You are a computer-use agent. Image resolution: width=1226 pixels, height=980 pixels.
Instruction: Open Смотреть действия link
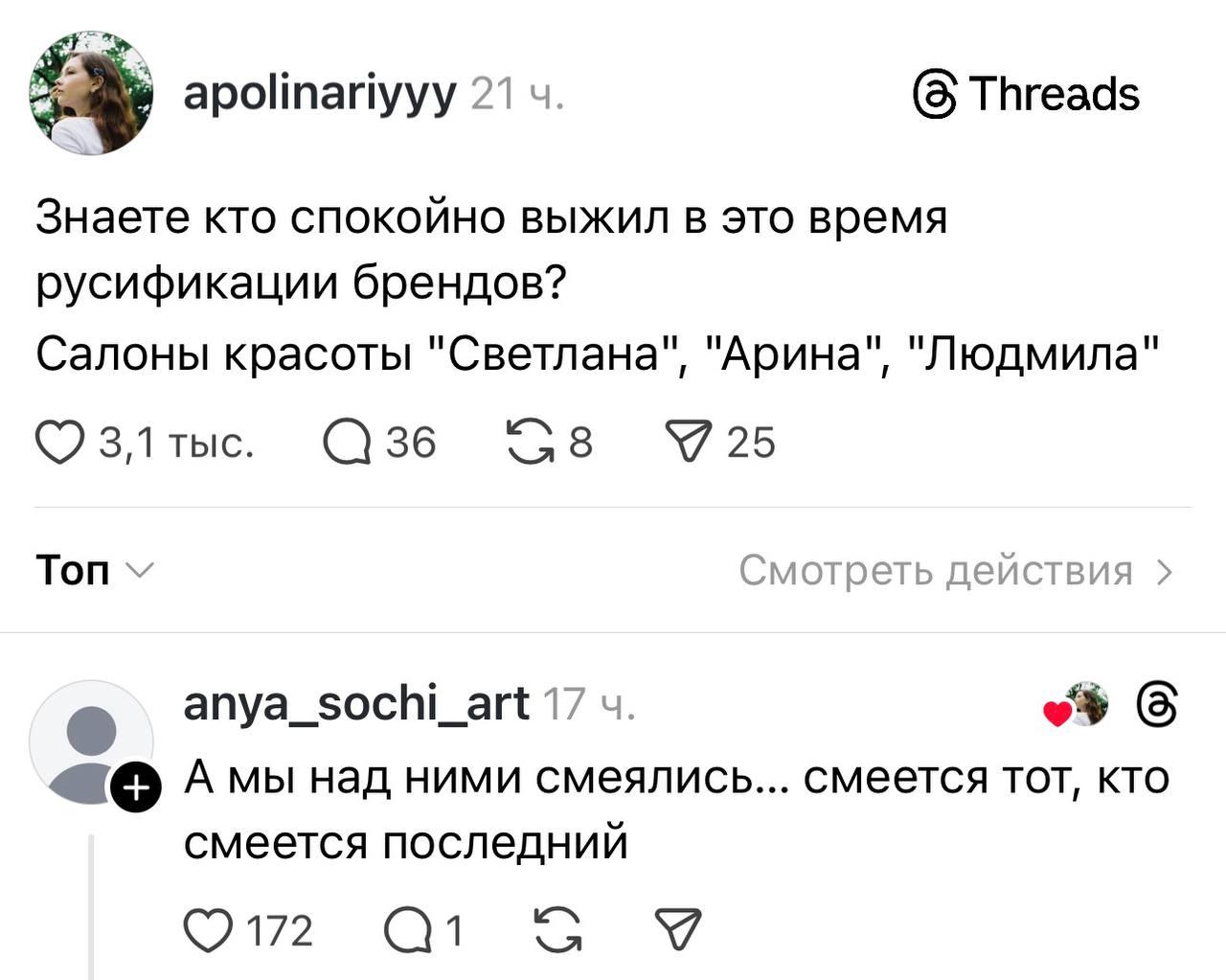pos(937,570)
